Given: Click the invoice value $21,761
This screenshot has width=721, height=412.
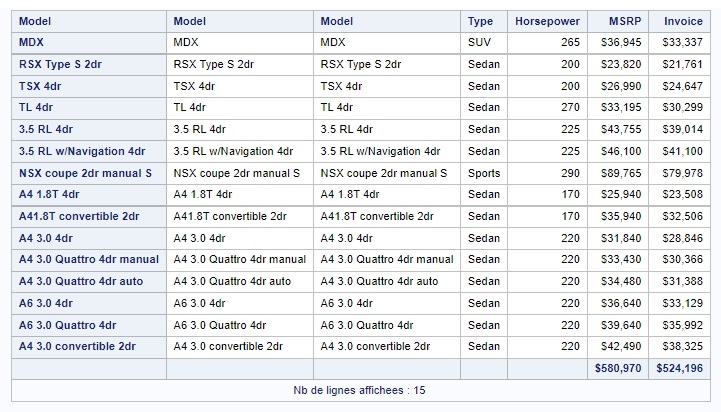Looking at the screenshot, I should 683,64.
